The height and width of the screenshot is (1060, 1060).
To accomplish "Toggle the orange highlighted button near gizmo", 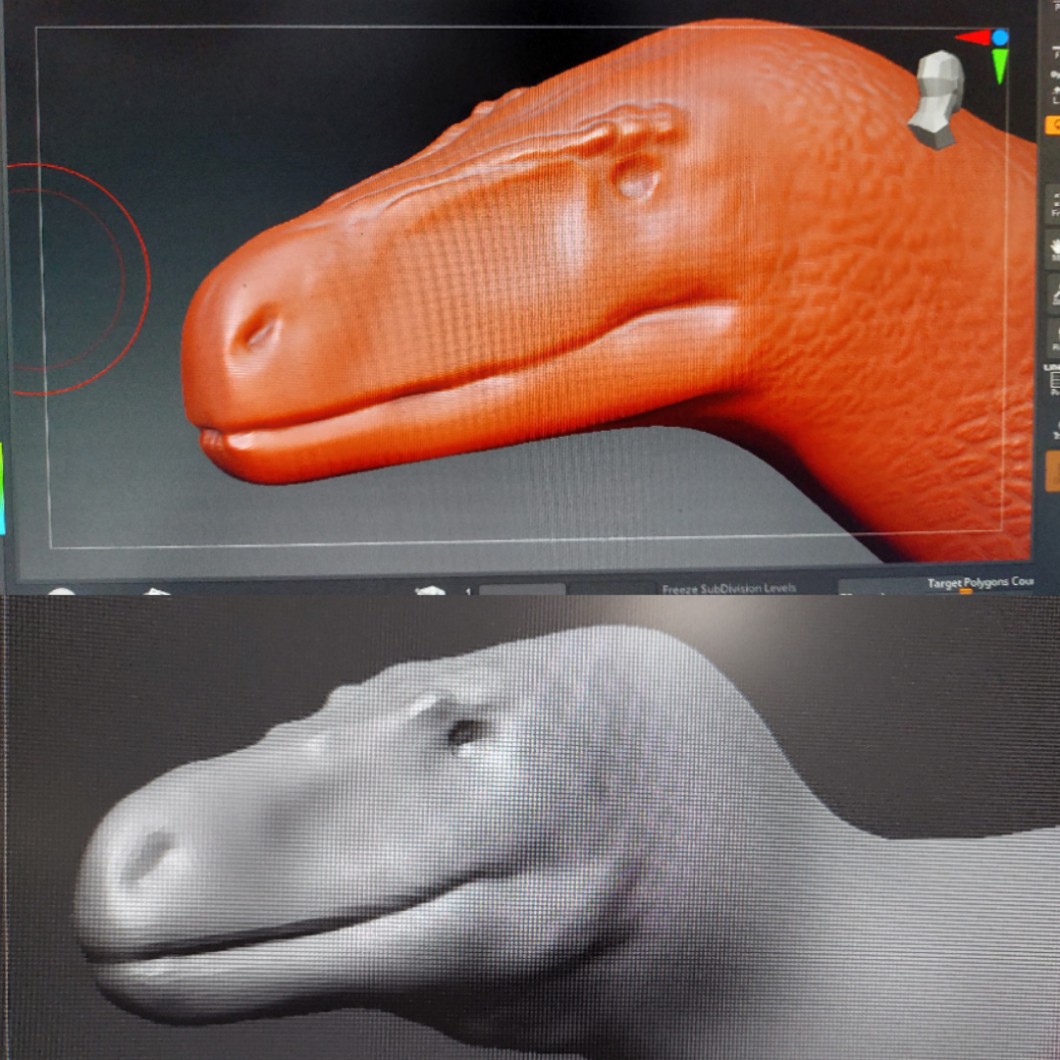I will pos(1052,126).
